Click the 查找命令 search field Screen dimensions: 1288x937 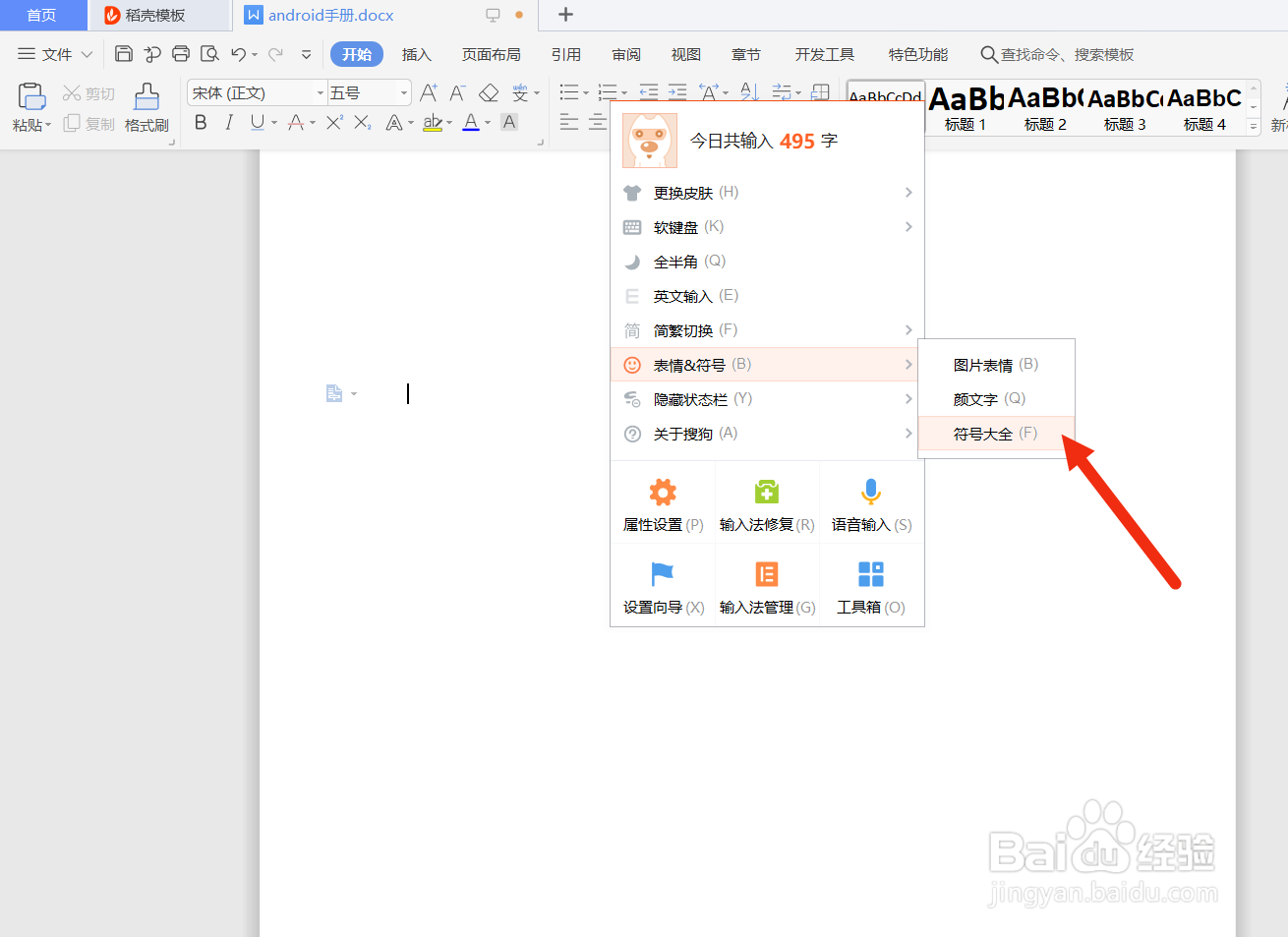pyautogui.click(x=1058, y=54)
